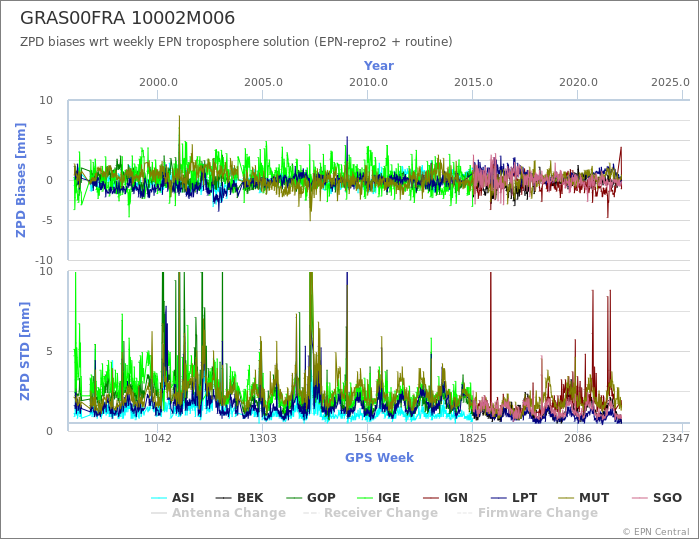Viewport: 700px width, 540px height.
Task: Click the EPN Central credit link
Action: point(656,532)
